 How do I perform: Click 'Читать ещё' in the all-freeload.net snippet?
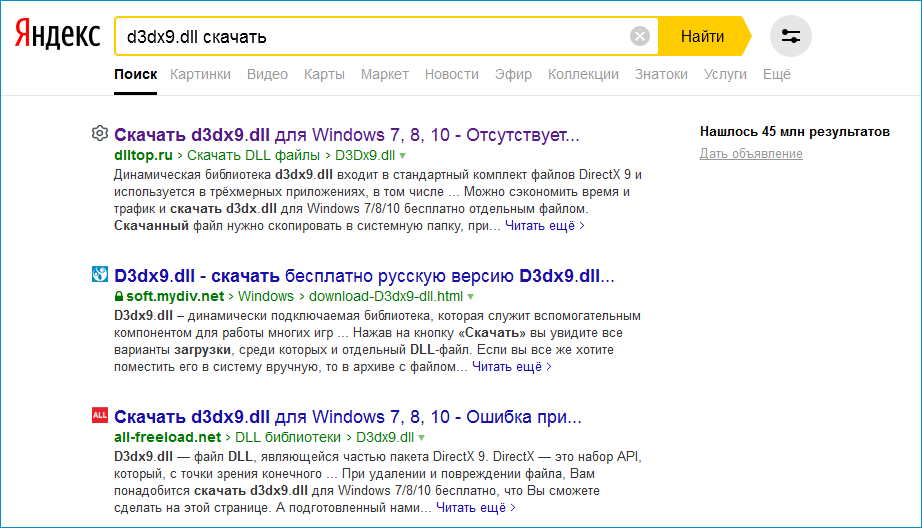click(476, 508)
